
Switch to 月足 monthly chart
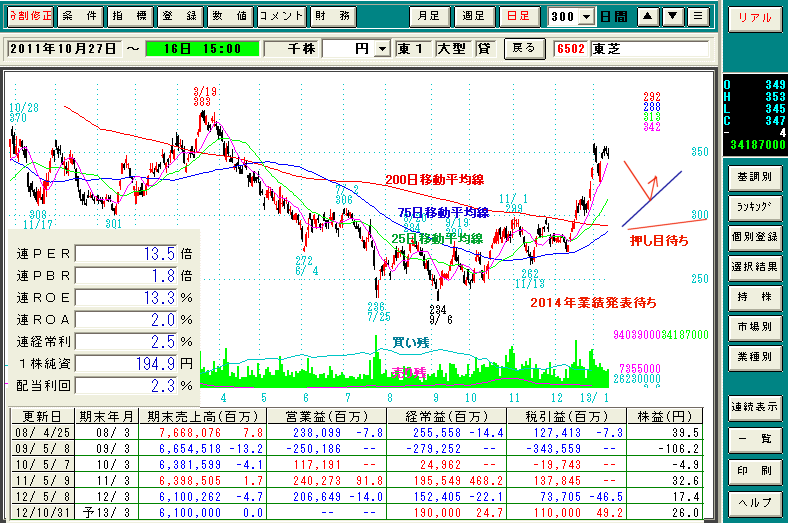coord(429,16)
